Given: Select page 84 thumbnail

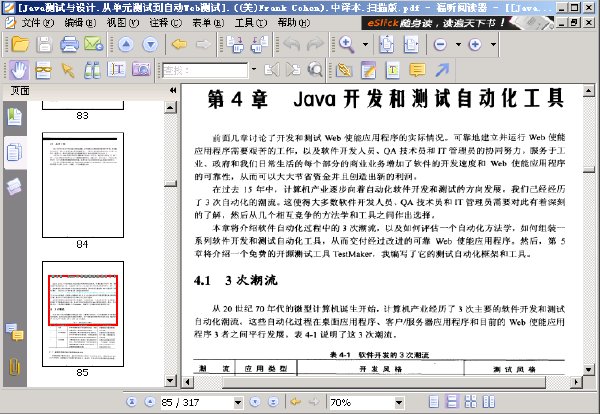Looking at the screenshot, I should (83, 185).
